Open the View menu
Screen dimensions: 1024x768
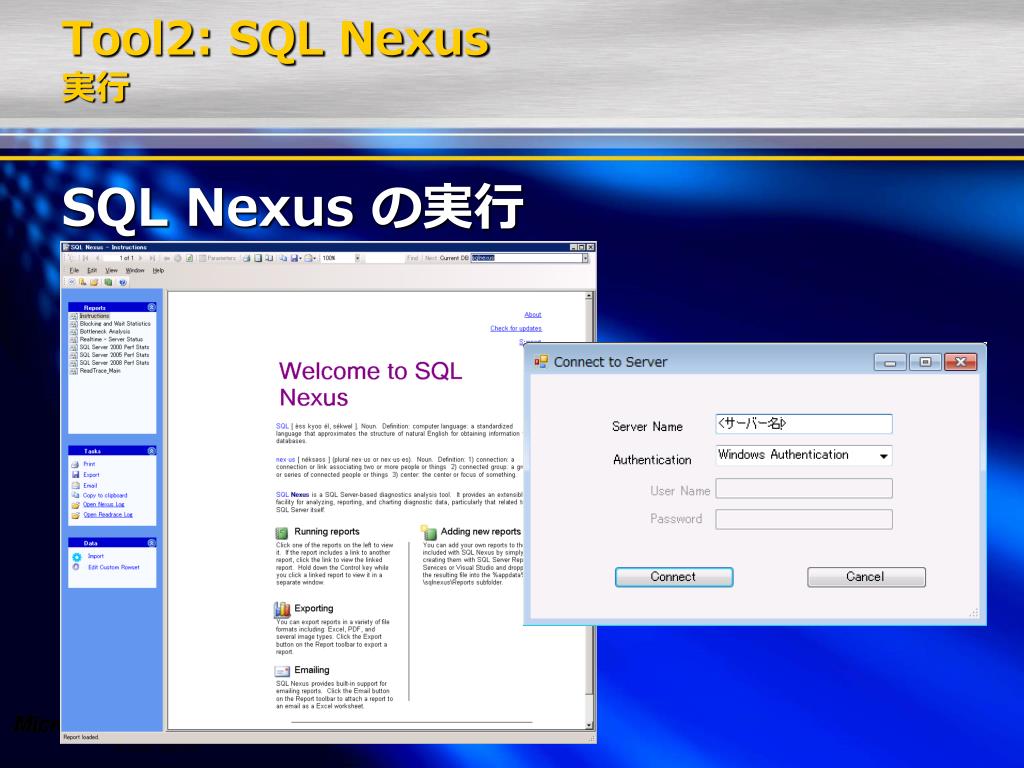tap(111, 270)
